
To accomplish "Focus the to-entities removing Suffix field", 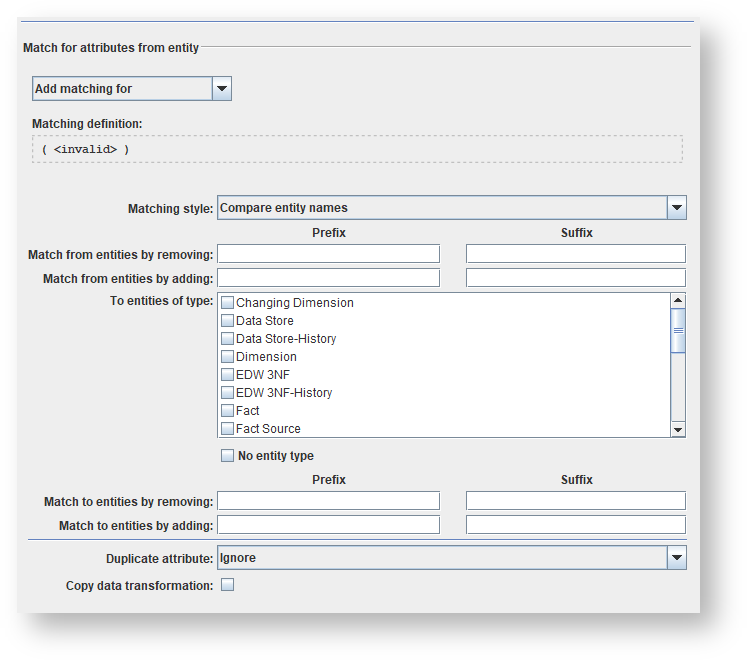I will [576, 501].
